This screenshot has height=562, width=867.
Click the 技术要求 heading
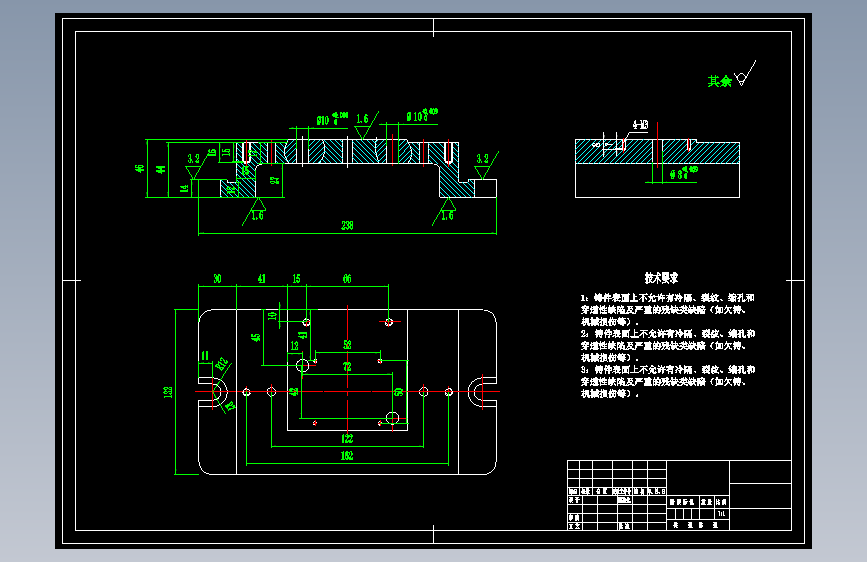point(661,278)
